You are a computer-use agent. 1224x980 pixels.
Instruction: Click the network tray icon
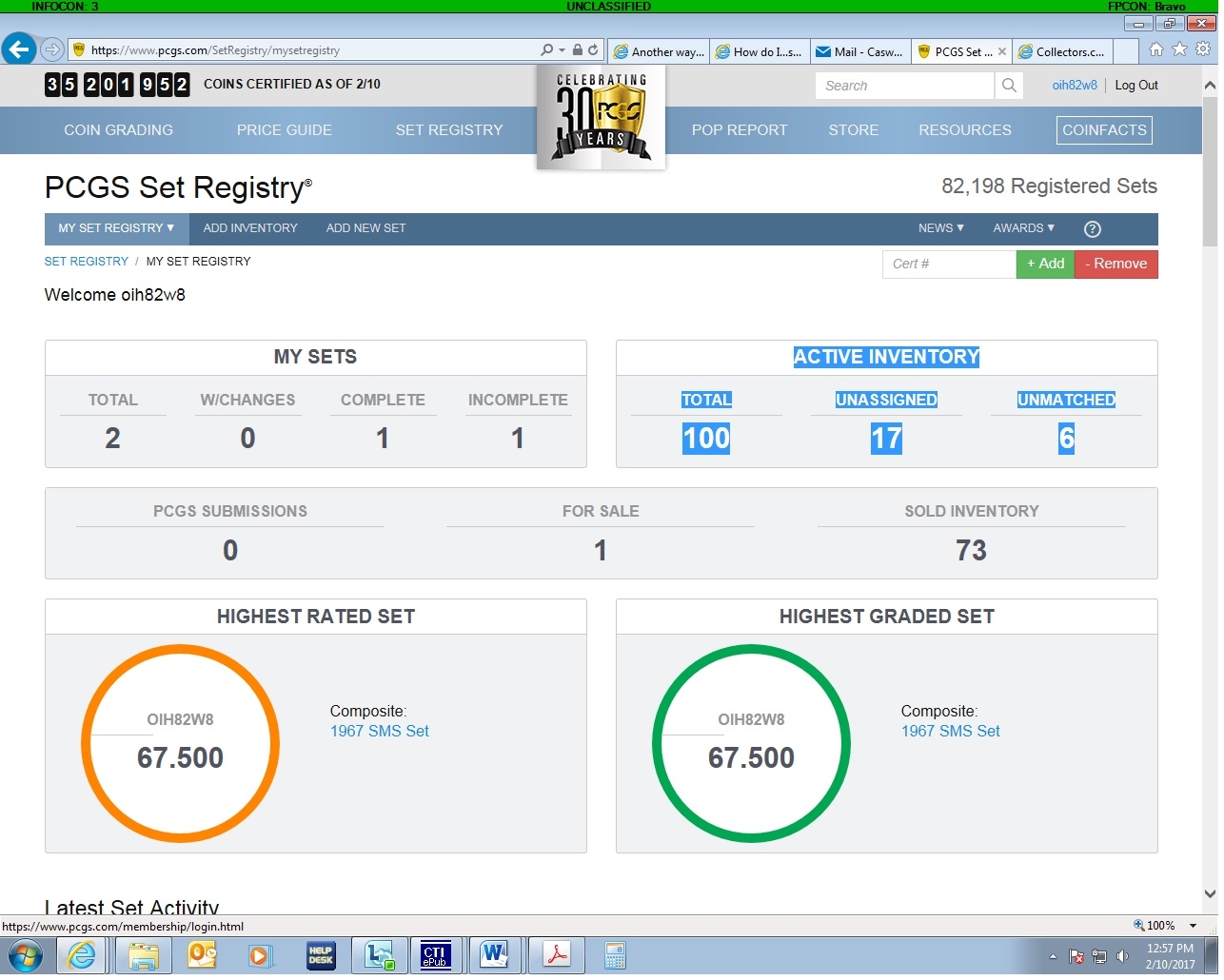(x=1099, y=956)
